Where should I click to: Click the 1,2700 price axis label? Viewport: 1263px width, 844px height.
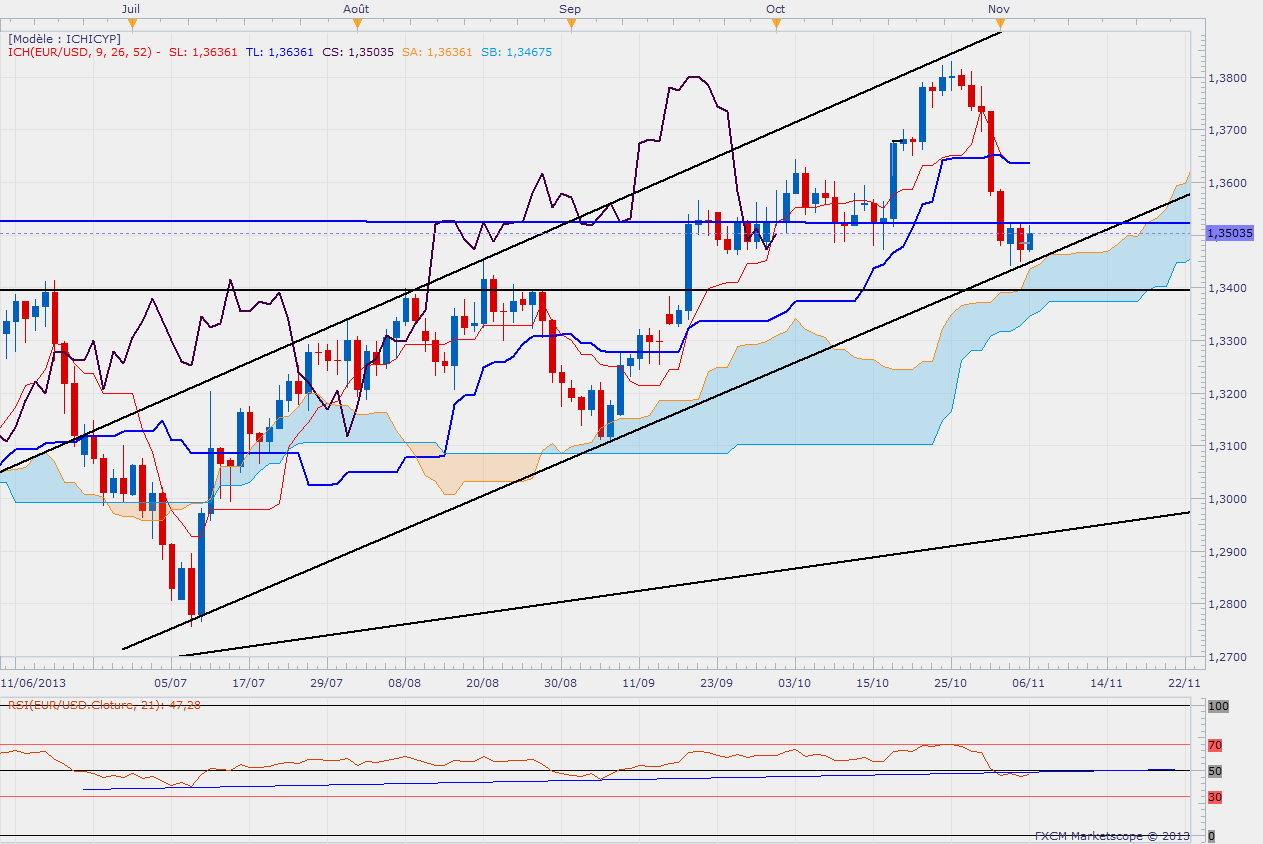point(1225,657)
